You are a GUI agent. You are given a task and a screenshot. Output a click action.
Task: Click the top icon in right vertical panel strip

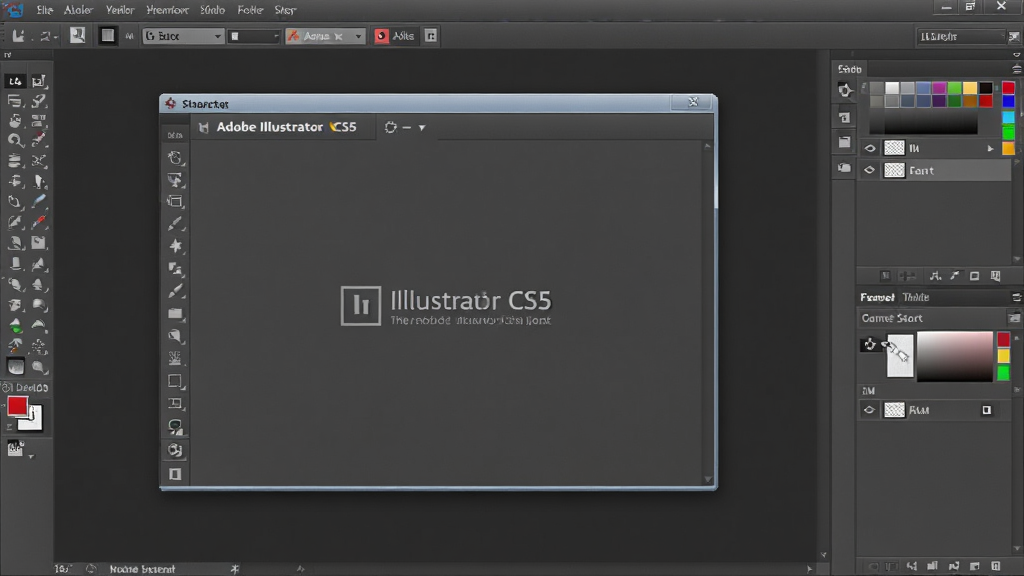coord(844,91)
